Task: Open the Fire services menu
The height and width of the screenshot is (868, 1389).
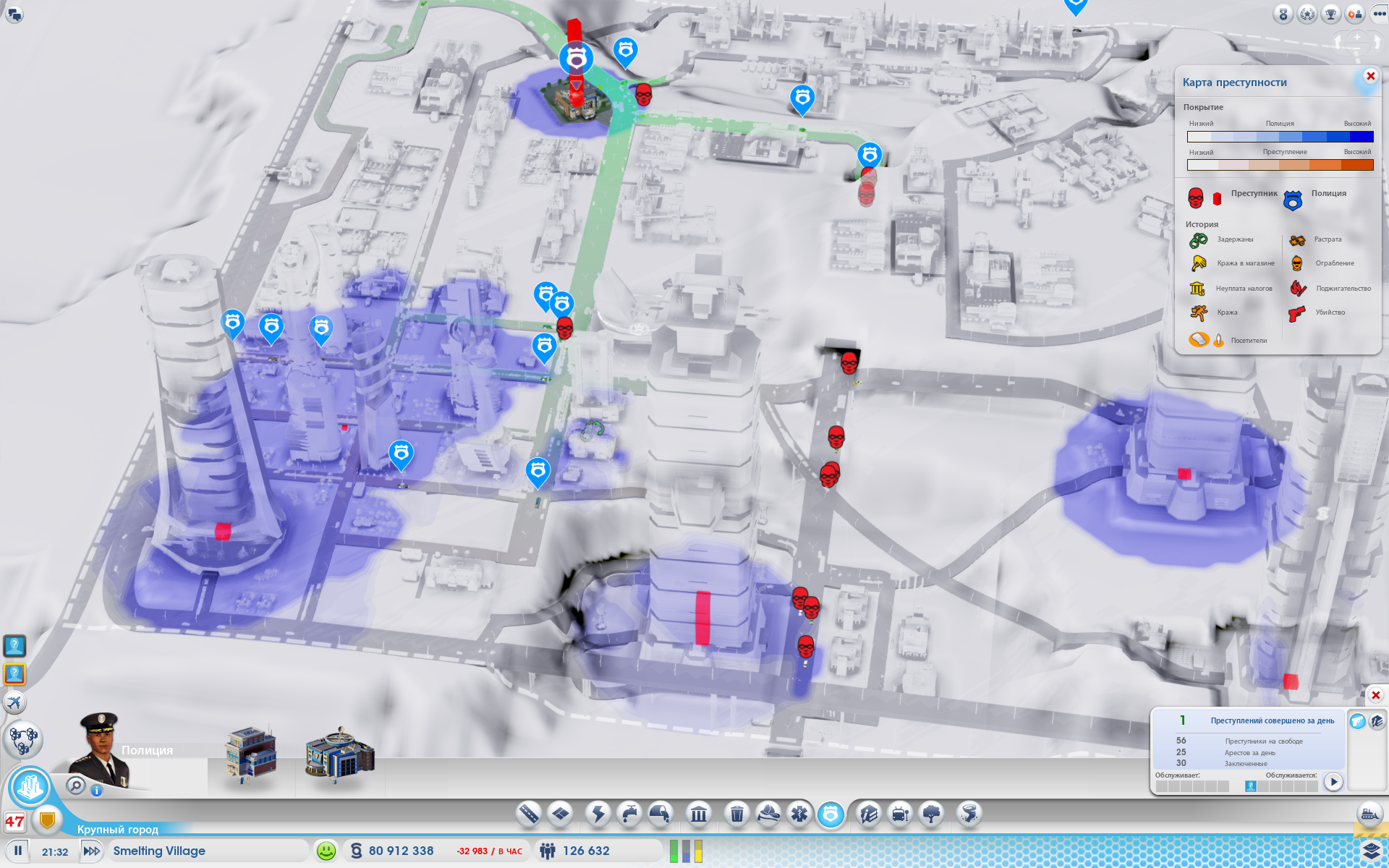Action: (768, 814)
